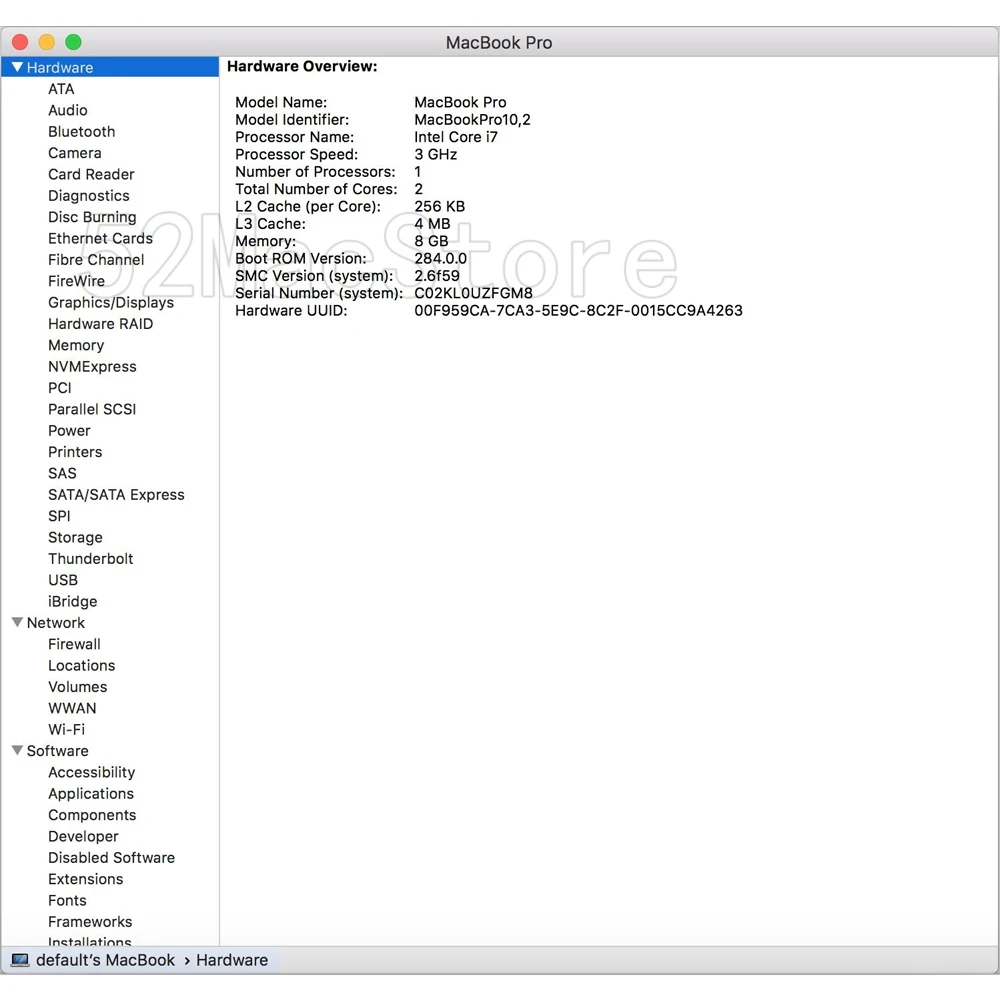Screen dimensions: 1000x1000
Task: Click the laptop icon in path bar
Action: pyautogui.click(x=20, y=960)
